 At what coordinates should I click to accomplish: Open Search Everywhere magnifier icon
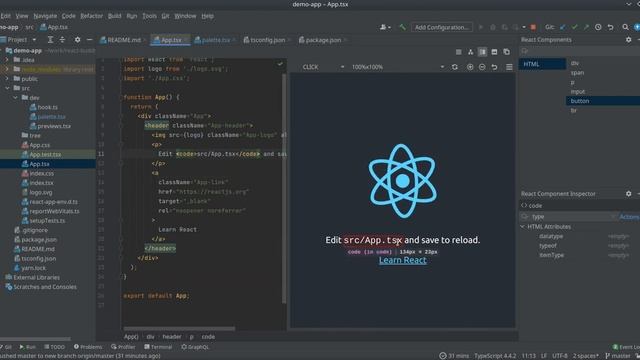tap(625, 27)
